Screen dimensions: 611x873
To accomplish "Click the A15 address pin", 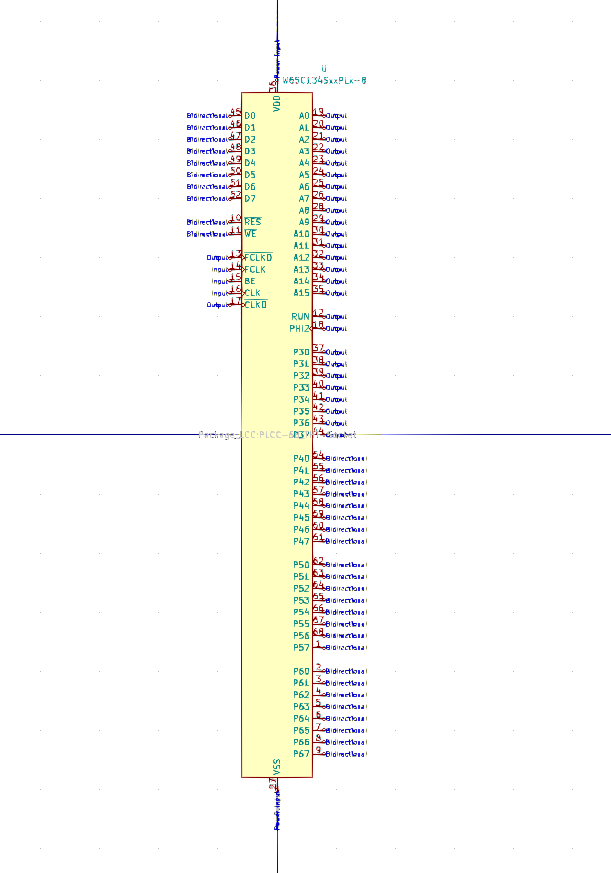I will [x=301, y=293].
